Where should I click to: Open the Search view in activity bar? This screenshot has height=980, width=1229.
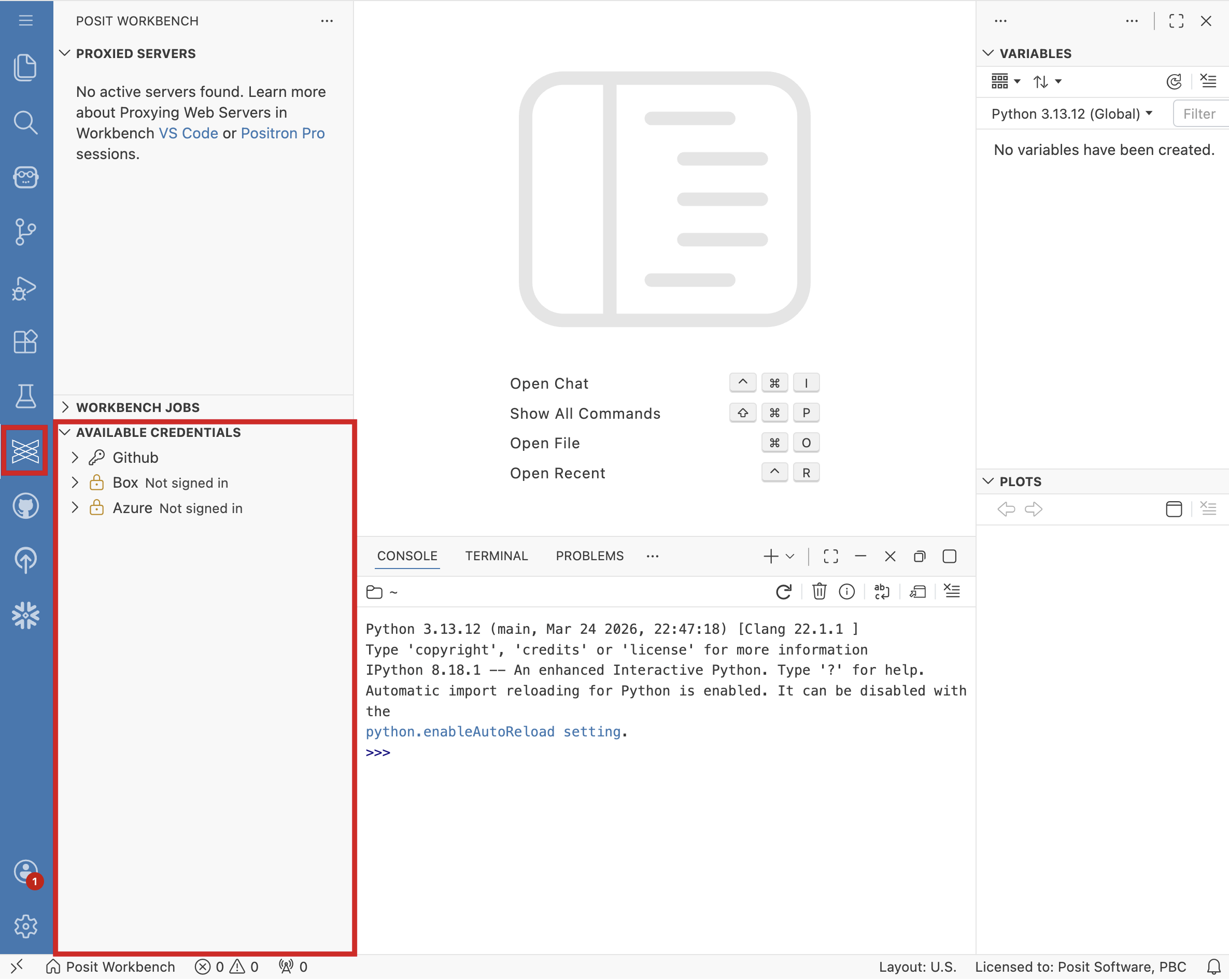(x=25, y=122)
